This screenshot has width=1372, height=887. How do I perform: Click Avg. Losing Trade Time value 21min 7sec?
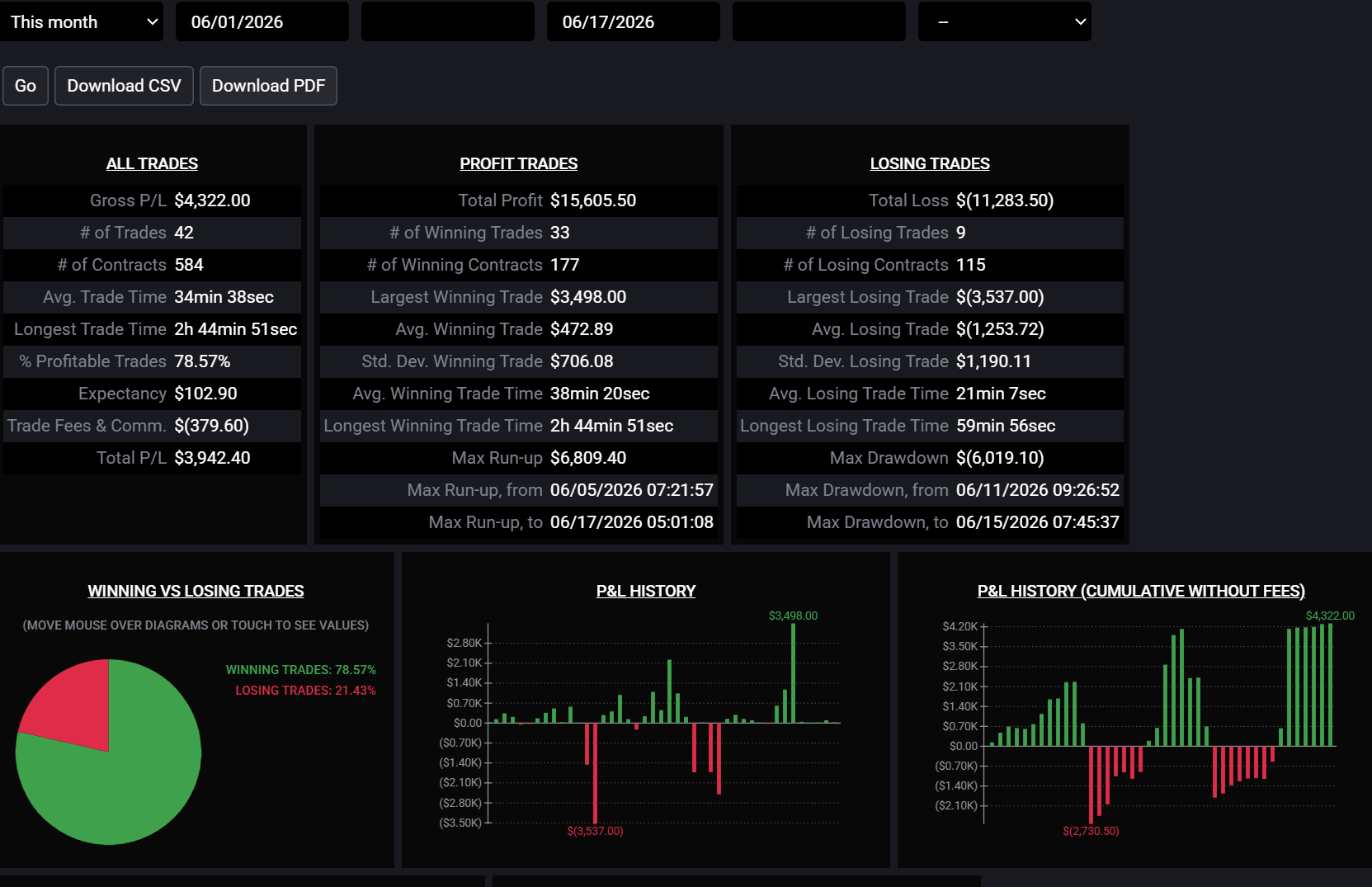point(1001,394)
